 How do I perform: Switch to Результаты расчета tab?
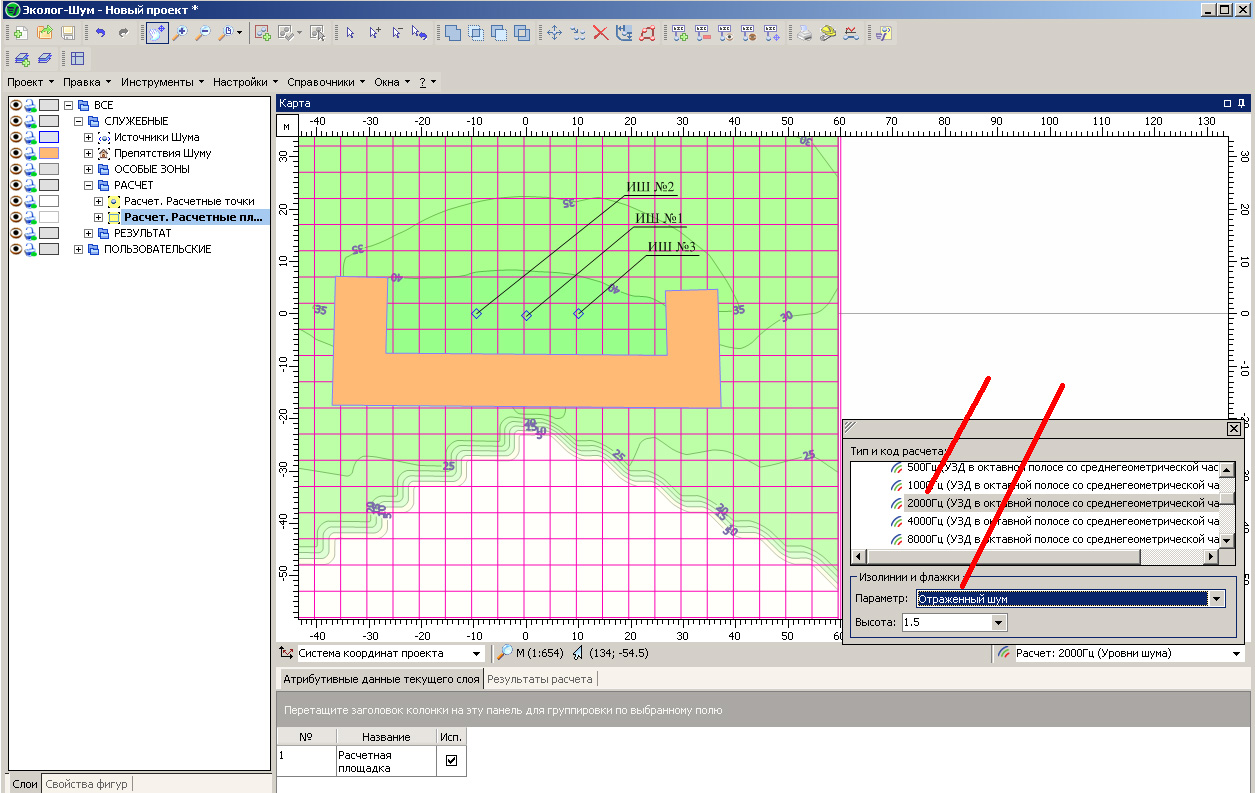pos(540,679)
